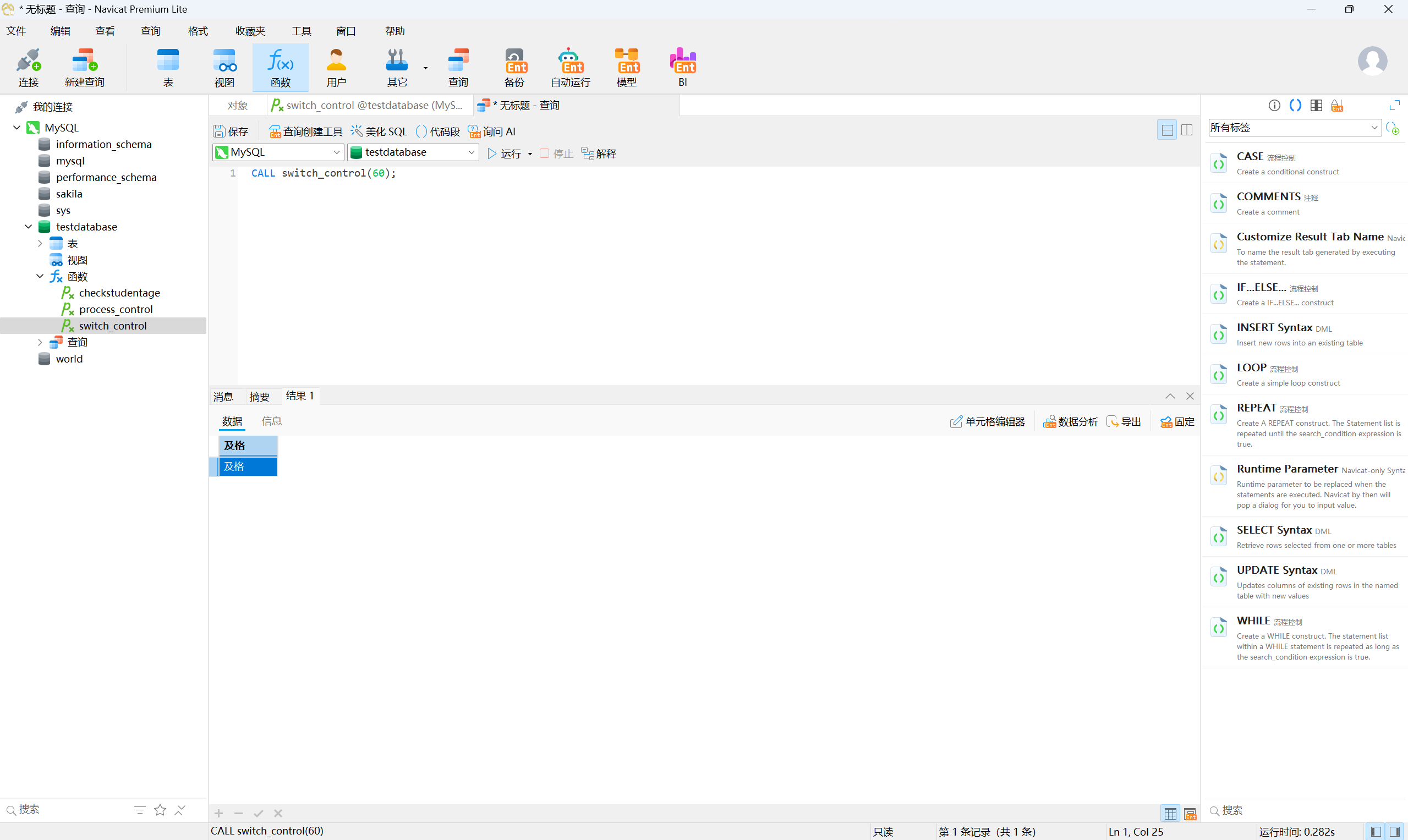Open the 单元格编辑器 (Cell Editor)
The width and height of the screenshot is (1408, 840).
point(987,422)
